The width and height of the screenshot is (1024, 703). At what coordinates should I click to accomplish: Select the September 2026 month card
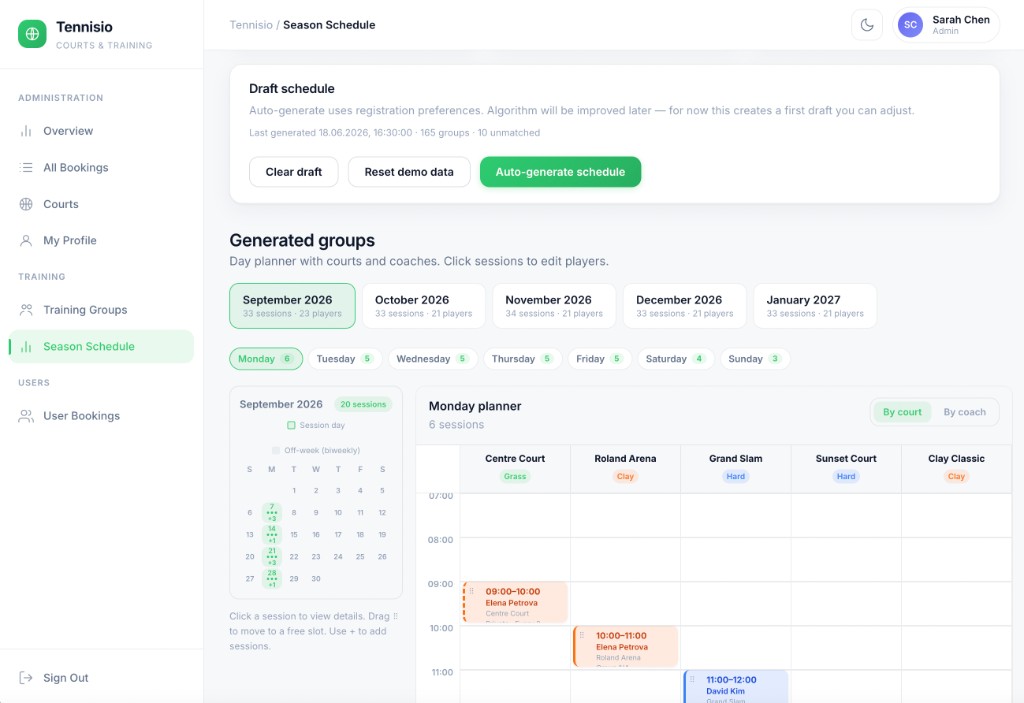(x=293, y=306)
